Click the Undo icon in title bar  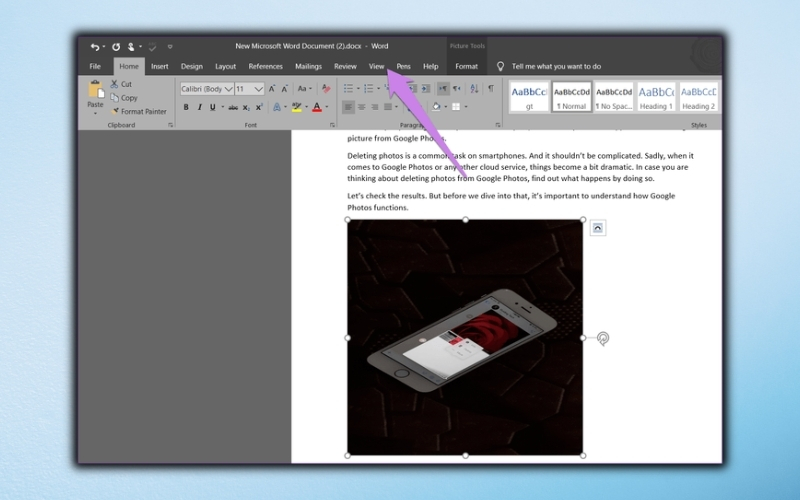tap(94, 47)
